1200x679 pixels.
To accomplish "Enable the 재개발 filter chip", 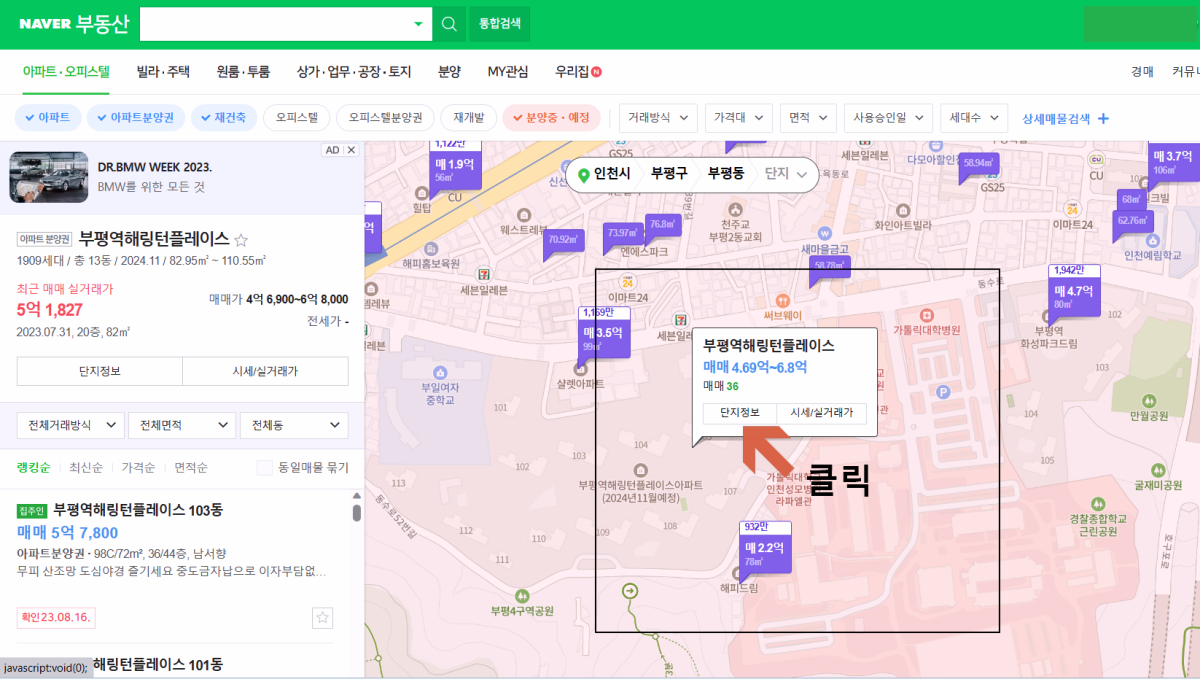I will [468, 118].
